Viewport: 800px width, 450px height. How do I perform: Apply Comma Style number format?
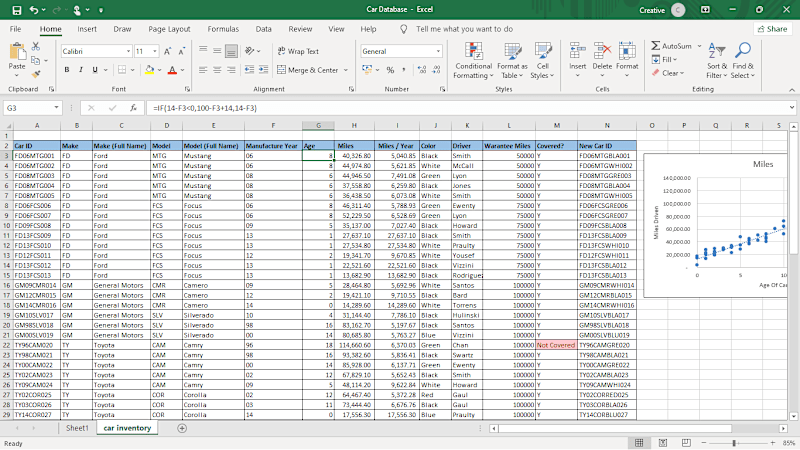[404, 70]
